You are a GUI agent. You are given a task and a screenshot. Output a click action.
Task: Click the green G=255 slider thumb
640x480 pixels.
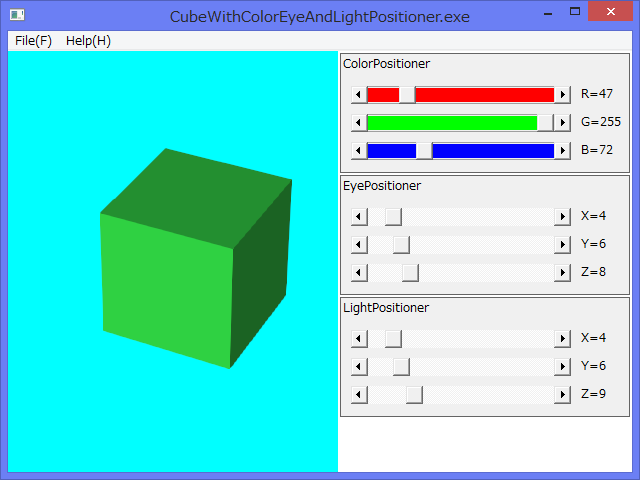click(x=545, y=122)
